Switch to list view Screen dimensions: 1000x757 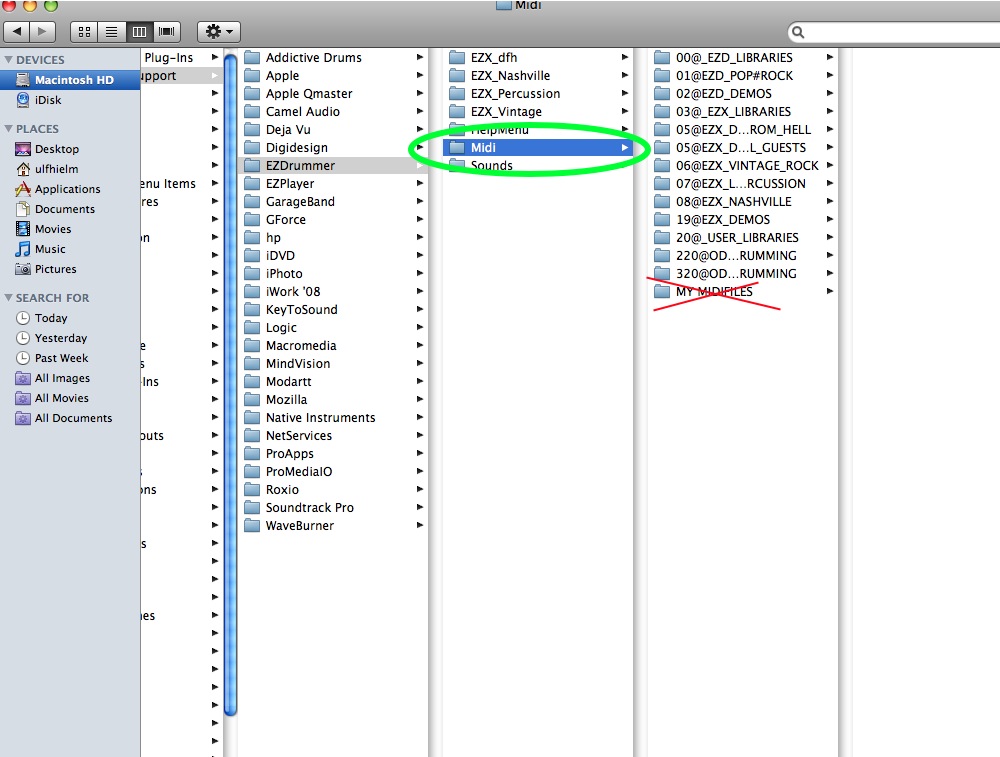112,31
